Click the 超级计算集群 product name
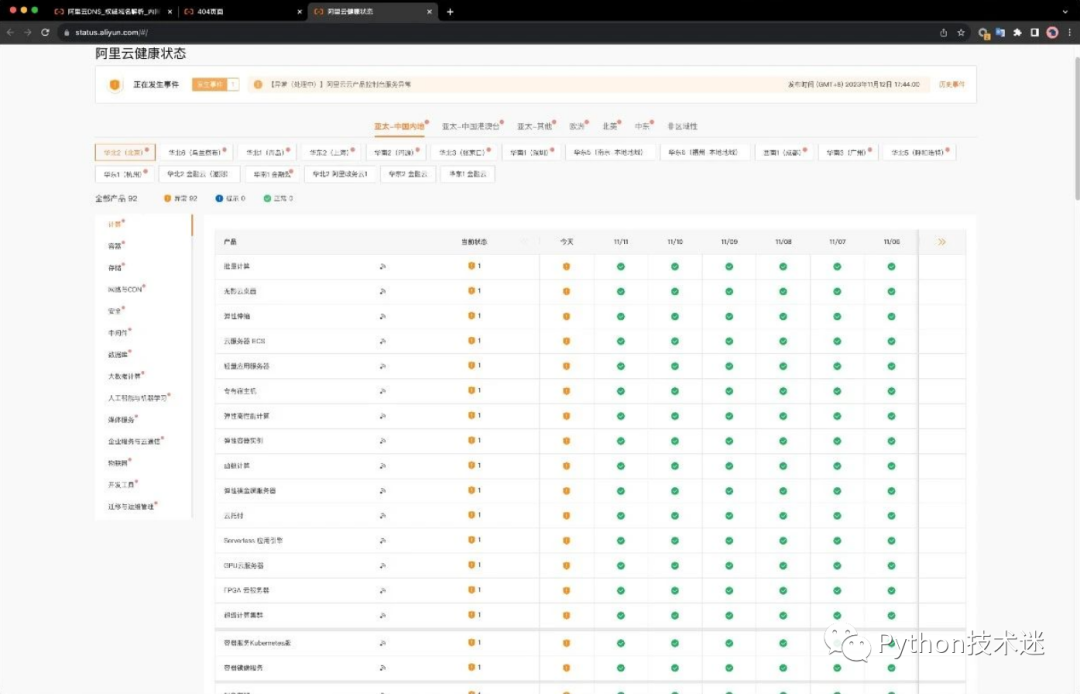Screen dimensions: 1080x694 [x=243, y=615]
